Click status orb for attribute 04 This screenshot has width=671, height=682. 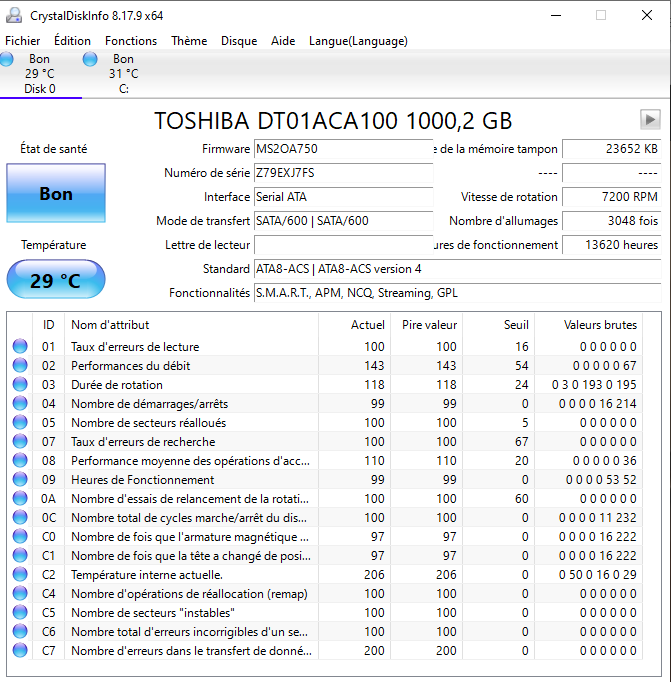pos(20,403)
